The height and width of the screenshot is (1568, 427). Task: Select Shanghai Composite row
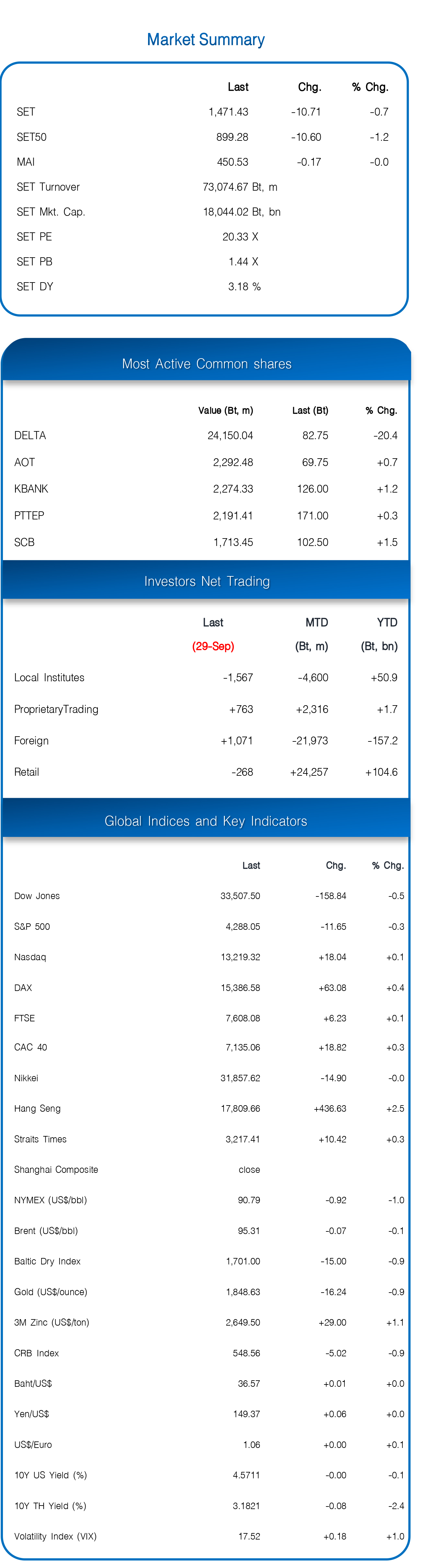pos(209,1169)
